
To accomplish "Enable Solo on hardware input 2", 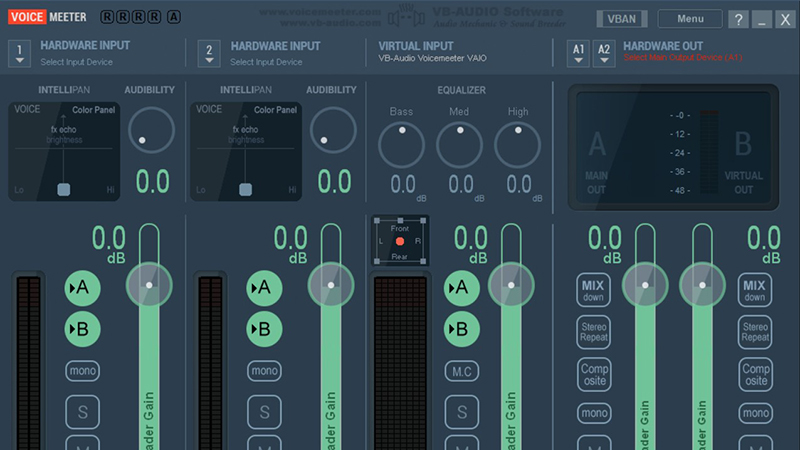I will pyautogui.click(x=264, y=412).
